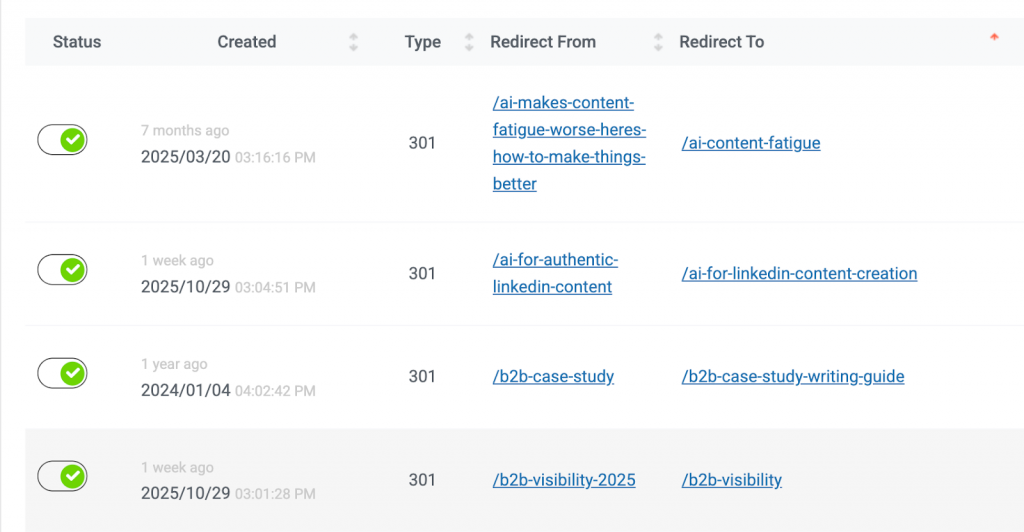Sort table by Status column header

click(x=77, y=42)
